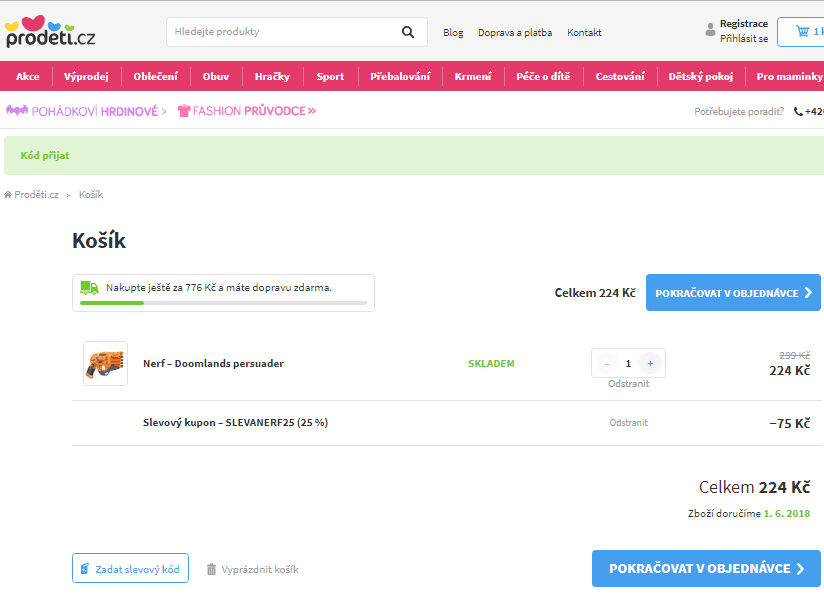The width and height of the screenshot is (824, 597).
Task: Open the Obuv menu category
Action: click(216, 77)
